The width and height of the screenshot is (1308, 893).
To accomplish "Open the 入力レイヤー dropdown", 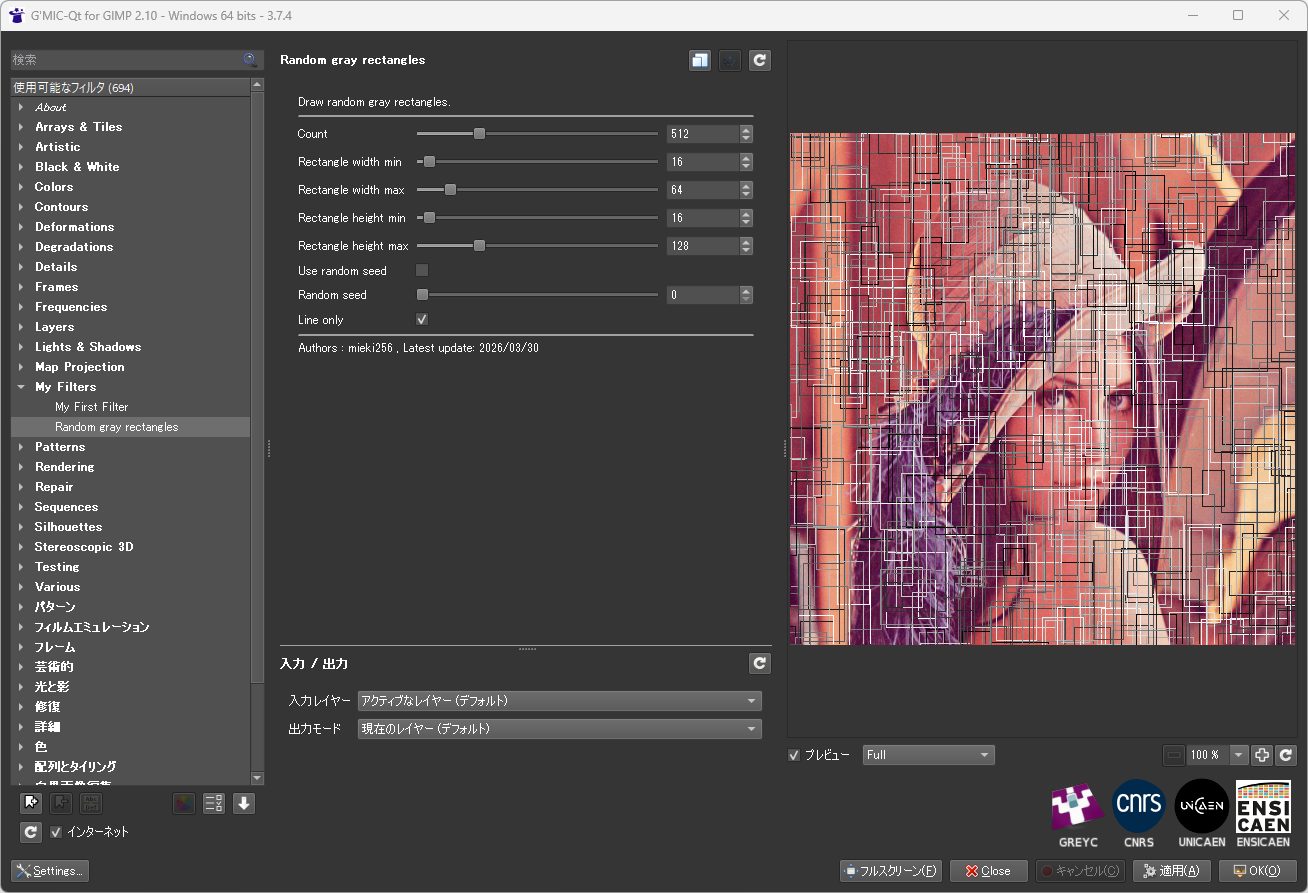I will (560, 701).
